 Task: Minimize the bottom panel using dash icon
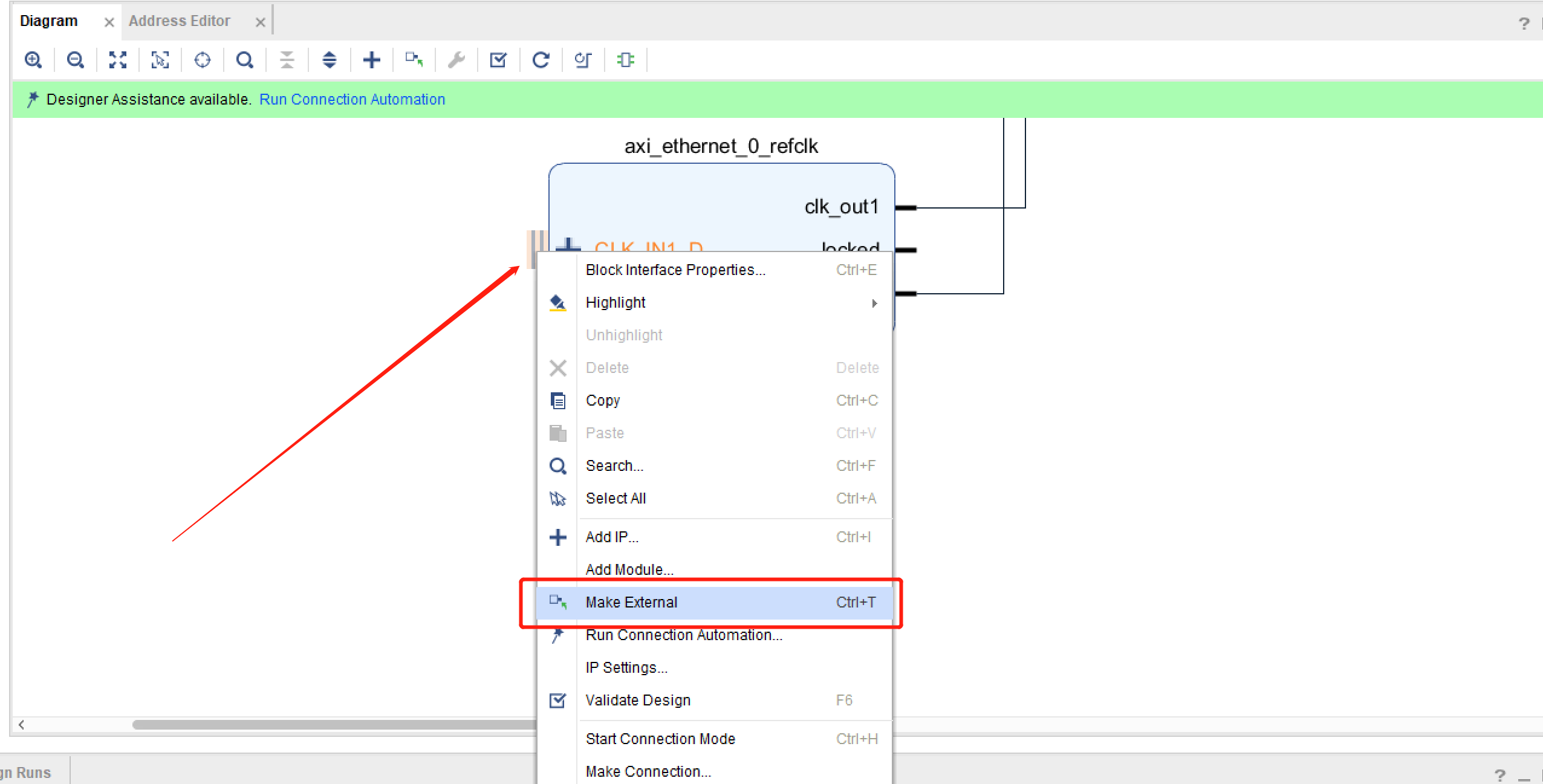click(1524, 779)
